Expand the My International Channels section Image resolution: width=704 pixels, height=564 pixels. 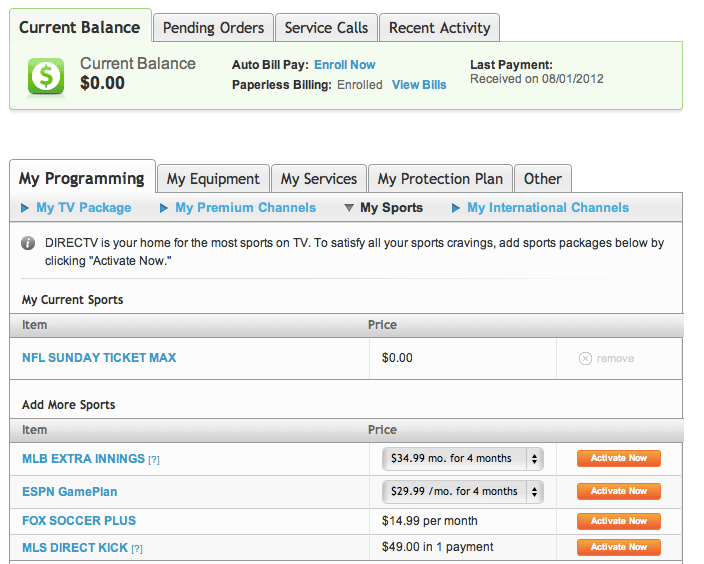pos(540,207)
